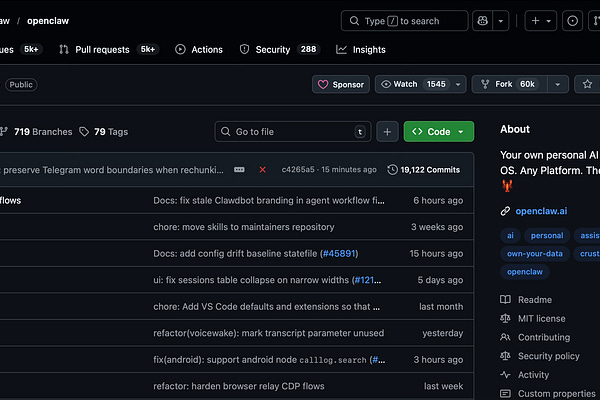Open commit 'chore: move skills to maintainers repository'
Image resolution: width=600 pixels, height=400 pixels.
click(244, 227)
